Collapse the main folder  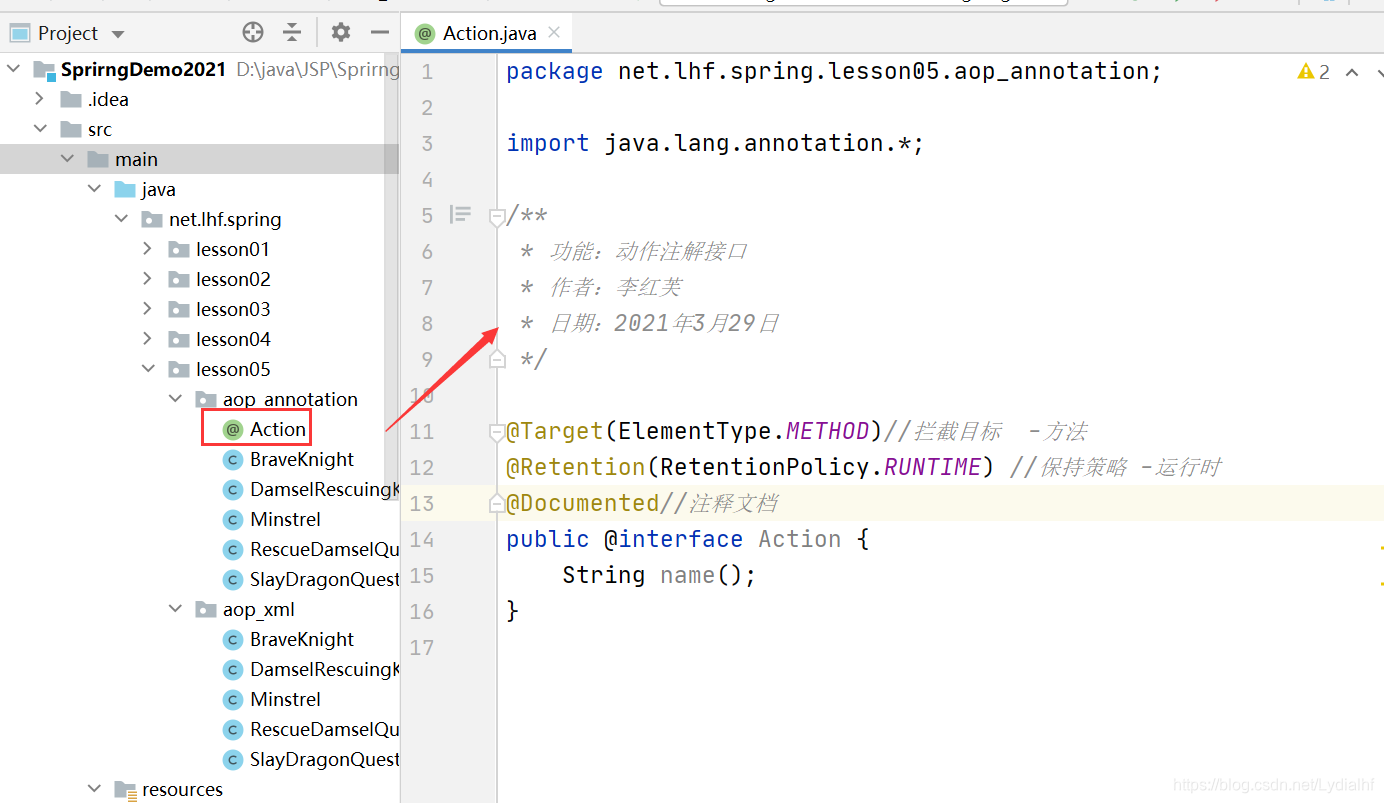pos(67,159)
